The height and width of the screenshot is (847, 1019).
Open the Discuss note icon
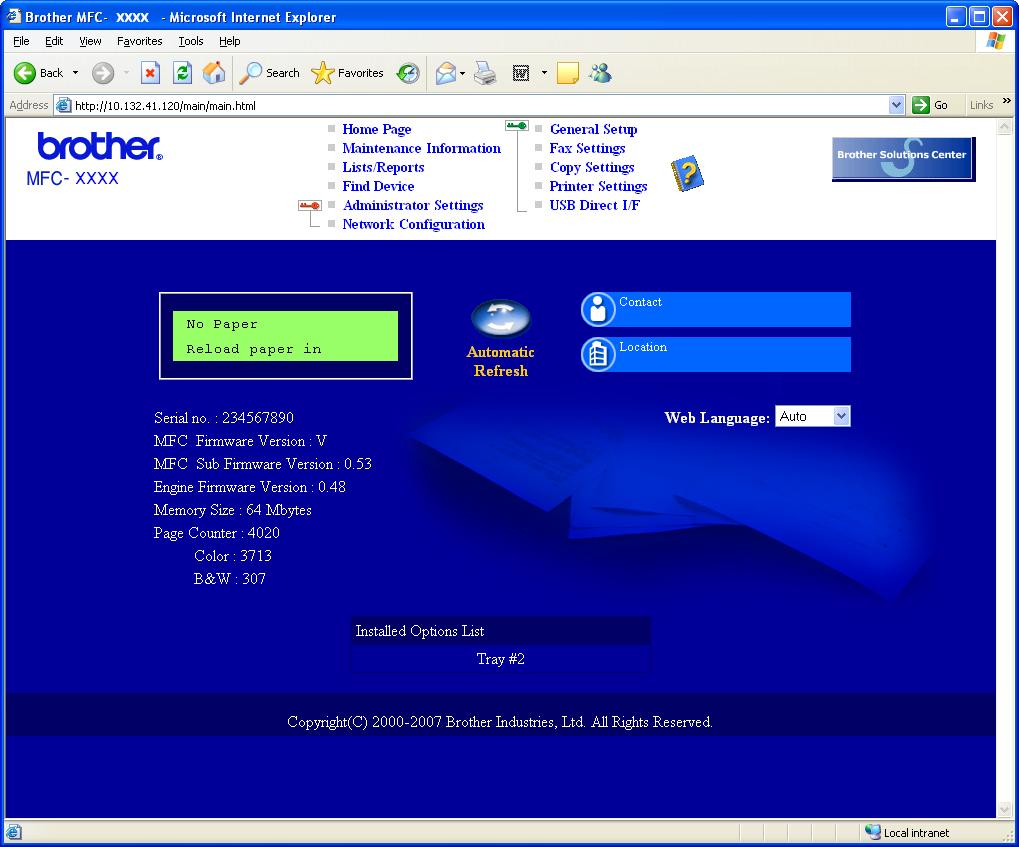567,73
